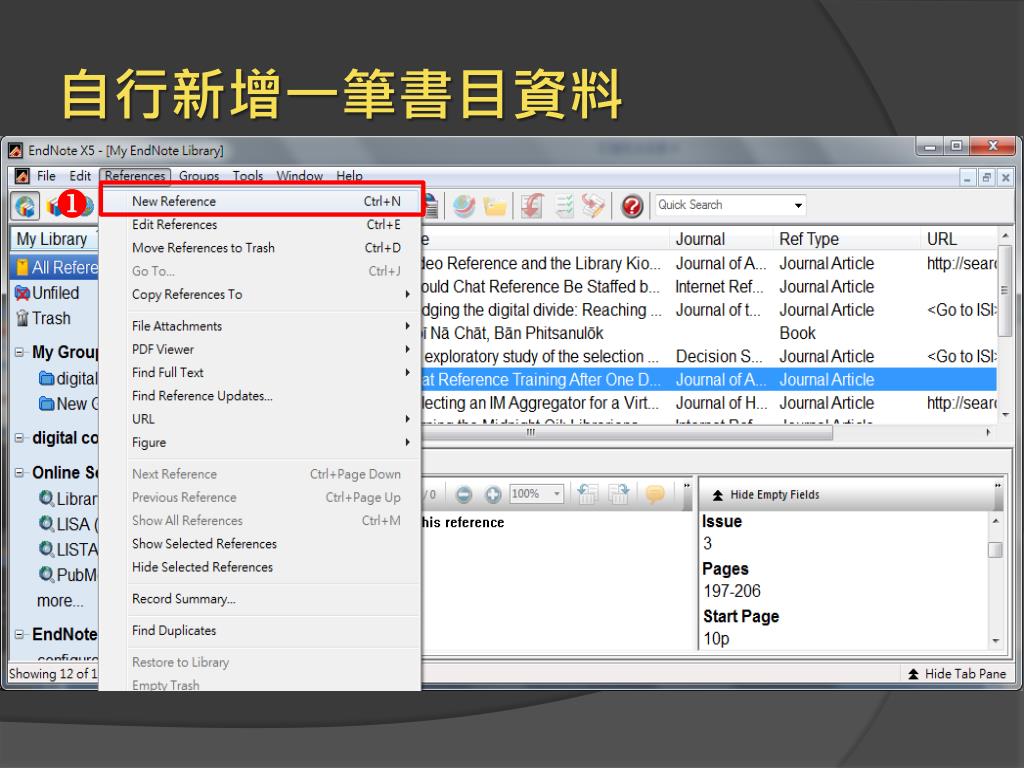The height and width of the screenshot is (768, 1024).
Task: Collapse the EndNote Web tree section
Action: pos(19,634)
